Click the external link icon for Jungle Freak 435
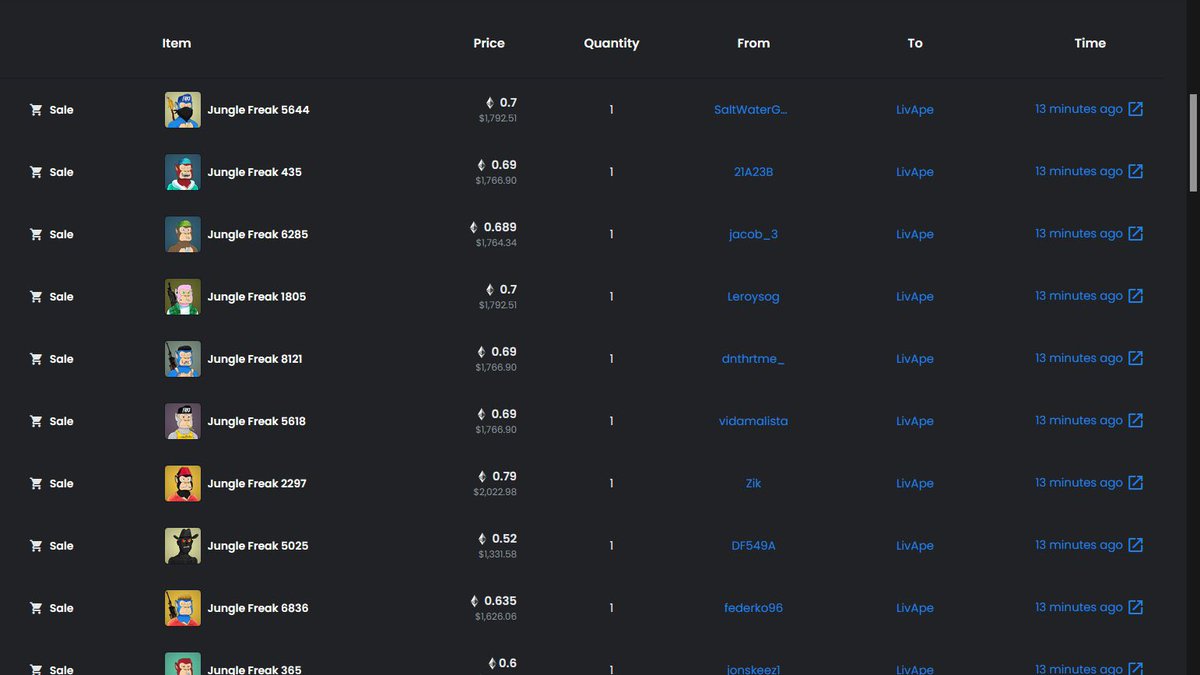Viewport: 1200px width, 675px height. pyautogui.click(x=1136, y=170)
